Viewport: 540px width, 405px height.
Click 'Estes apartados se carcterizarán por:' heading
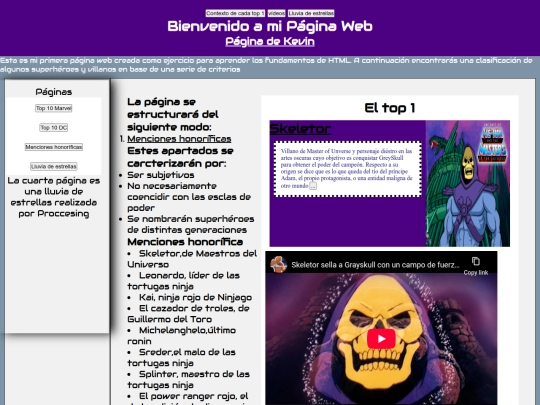[x=180, y=157]
